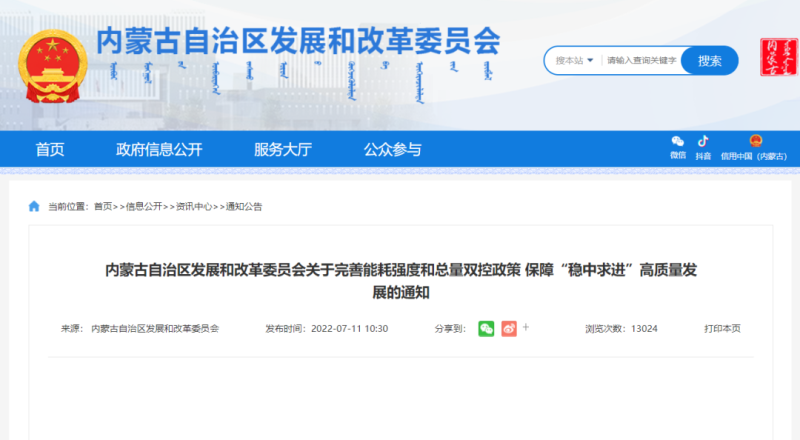Click the blue home icon in breadcrumb
Viewport: 800px width, 440px height.
pyautogui.click(x=34, y=207)
